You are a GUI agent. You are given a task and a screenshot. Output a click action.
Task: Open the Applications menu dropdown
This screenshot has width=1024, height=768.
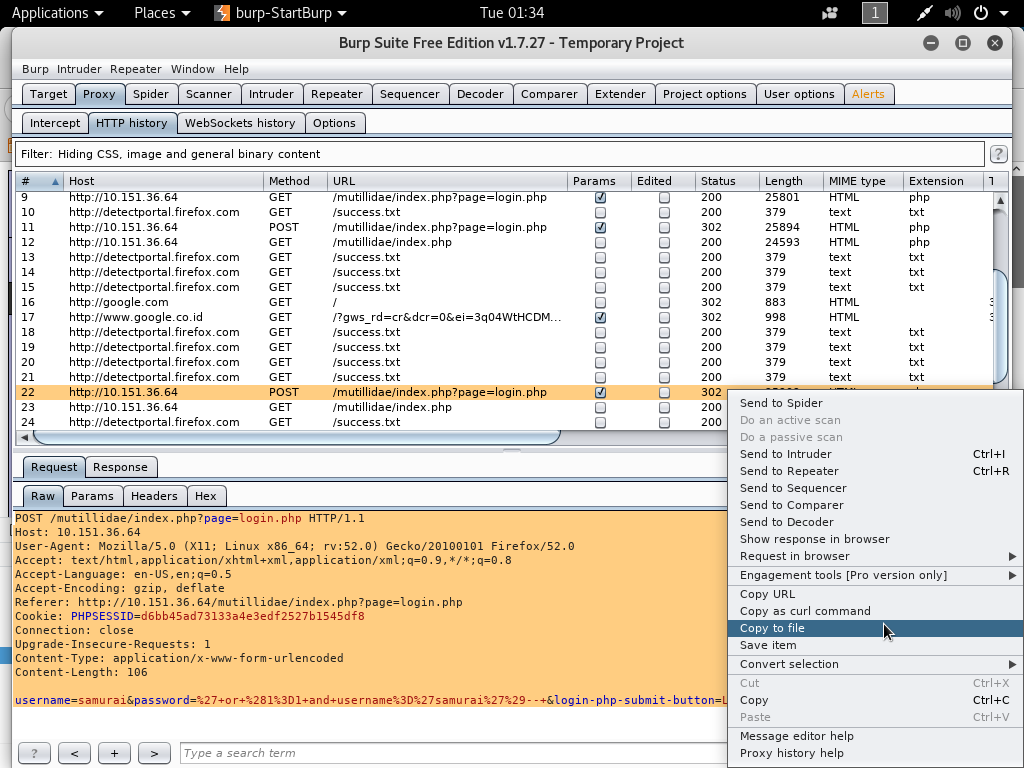point(56,13)
